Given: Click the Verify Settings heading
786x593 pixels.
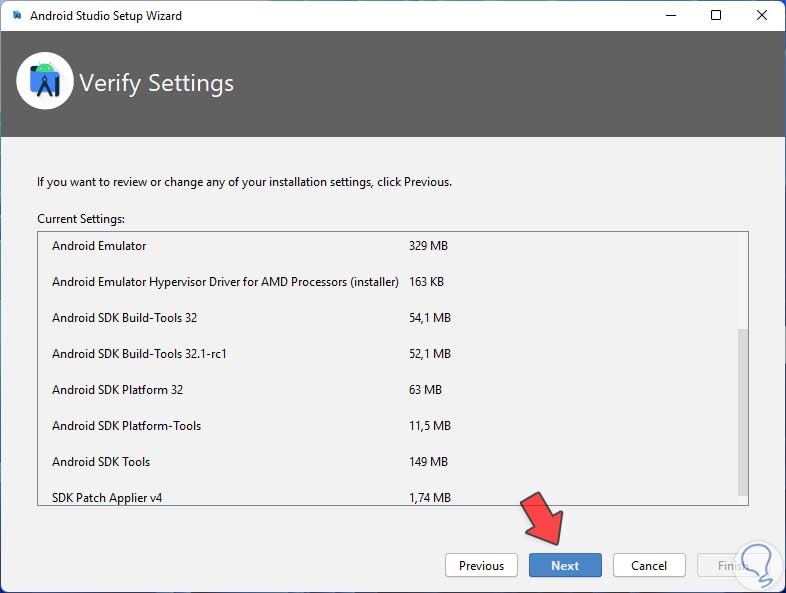Looking at the screenshot, I should click(156, 83).
